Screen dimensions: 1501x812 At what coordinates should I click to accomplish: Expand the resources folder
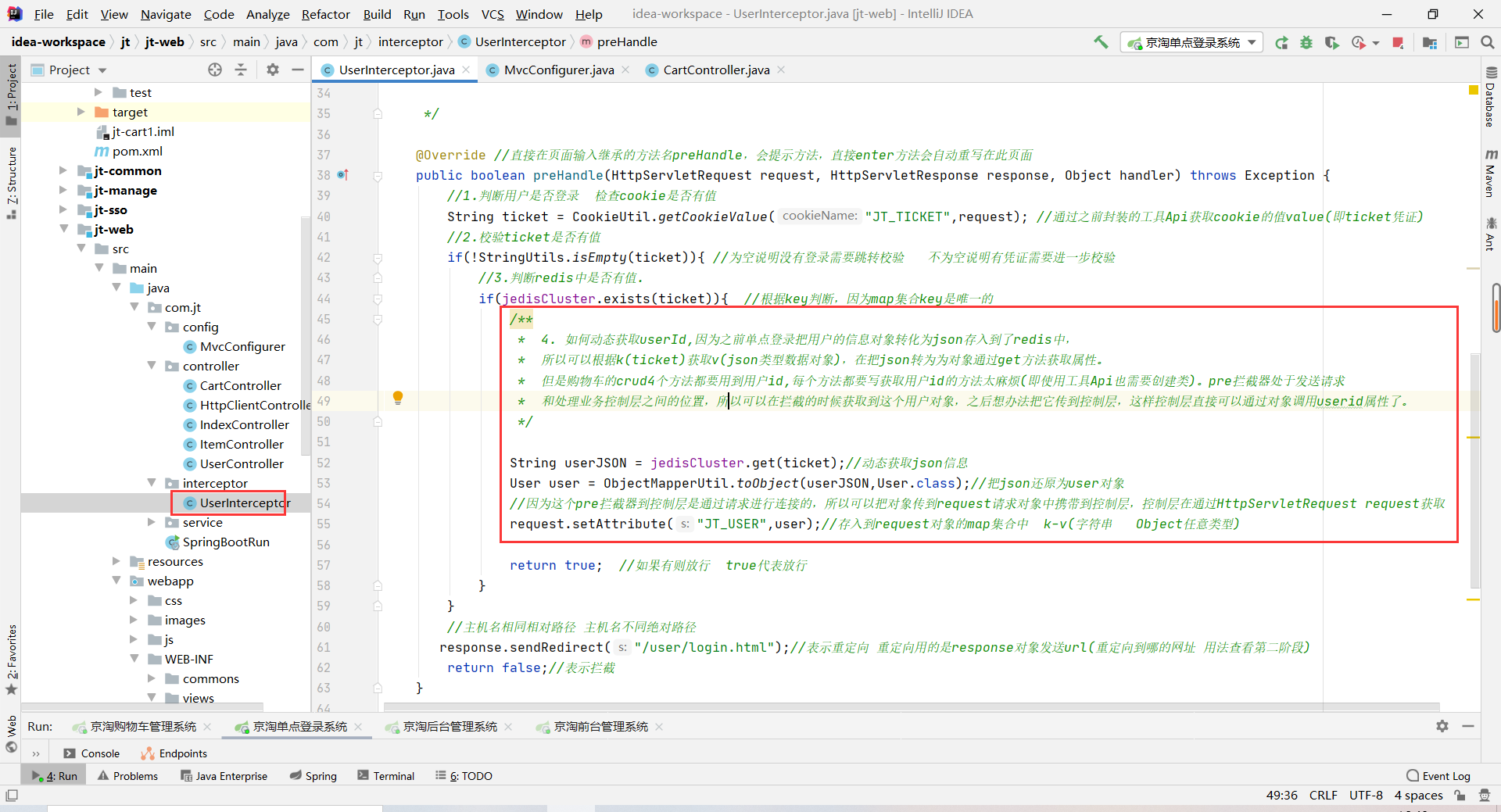[116, 561]
